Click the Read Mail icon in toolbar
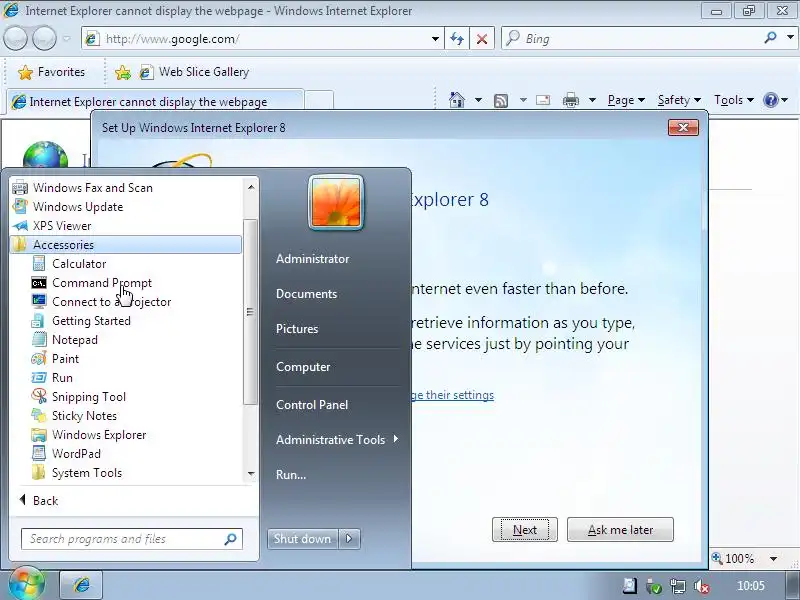This screenshot has width=800, height=600. pos(543,100)
